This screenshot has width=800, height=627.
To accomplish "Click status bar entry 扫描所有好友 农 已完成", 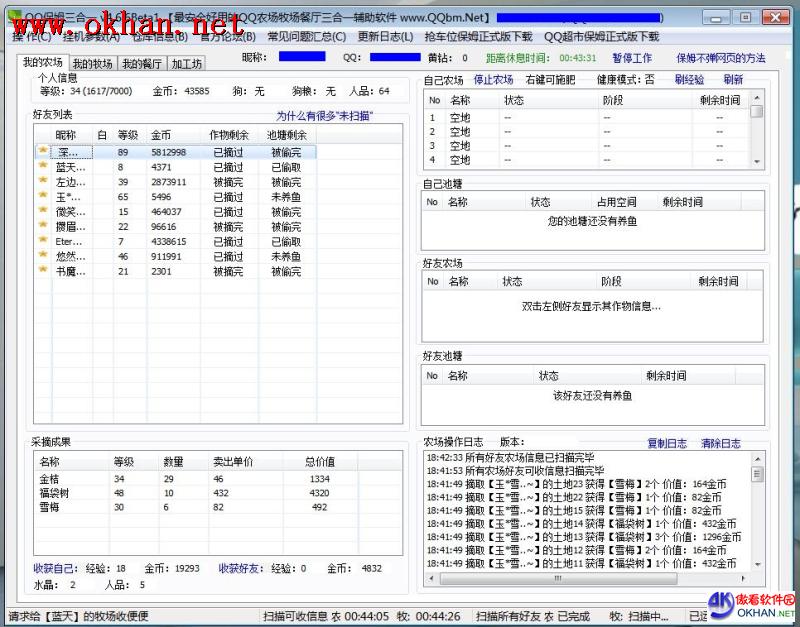I will point(533,616).
